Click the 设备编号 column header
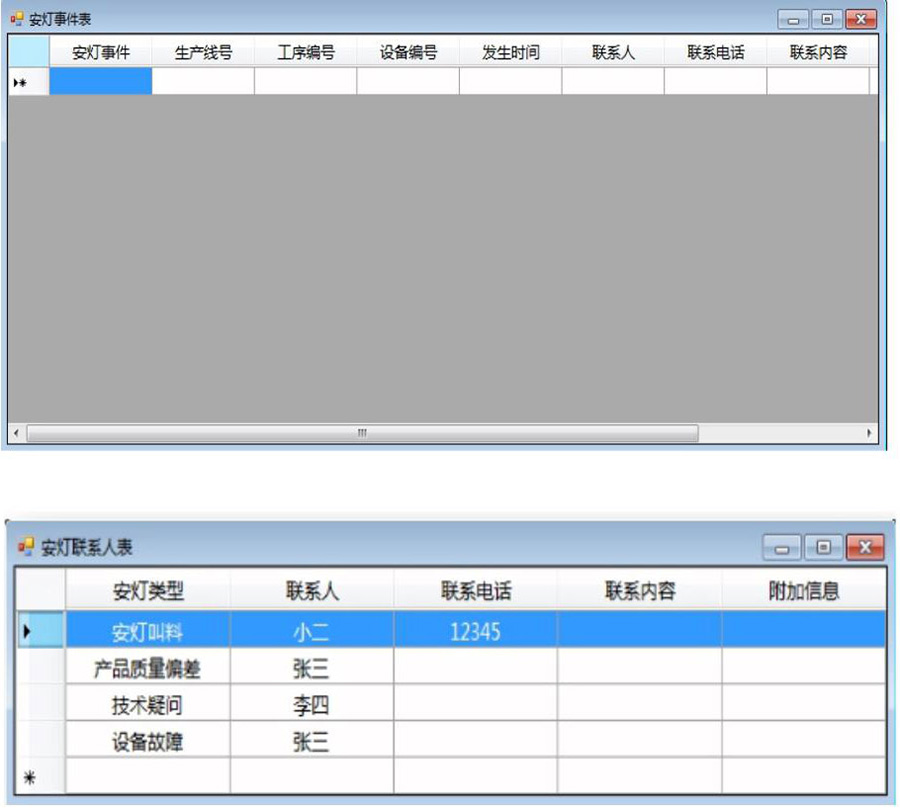Screen dimensions: 900x809 (x=408, y=53)
